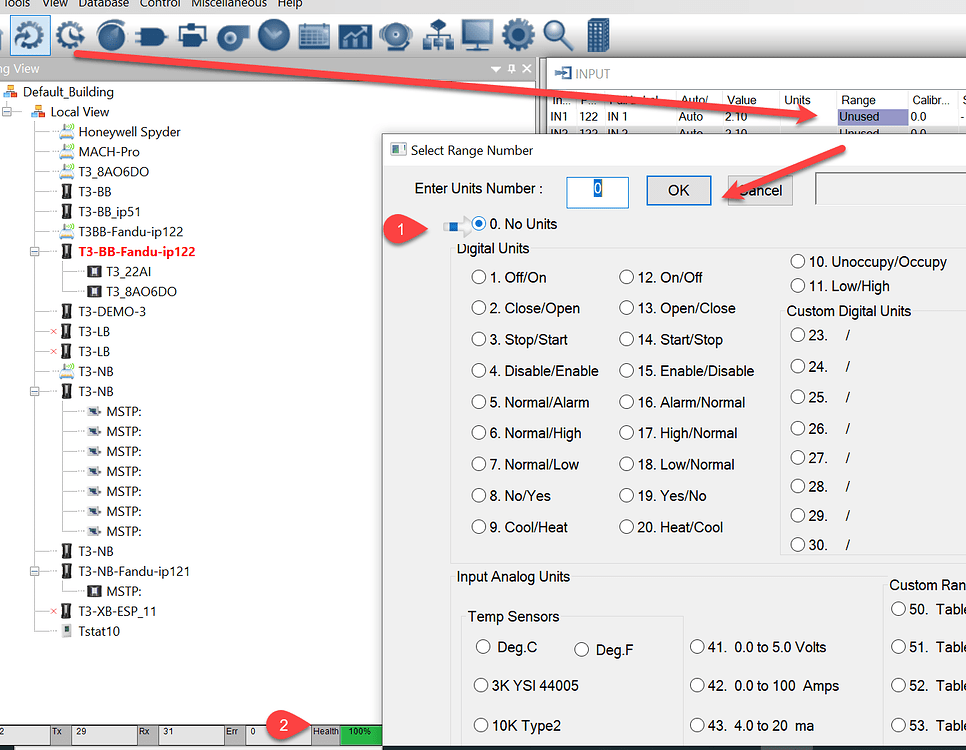Activate the Search magnifier icon

click(x=558, y=34)
